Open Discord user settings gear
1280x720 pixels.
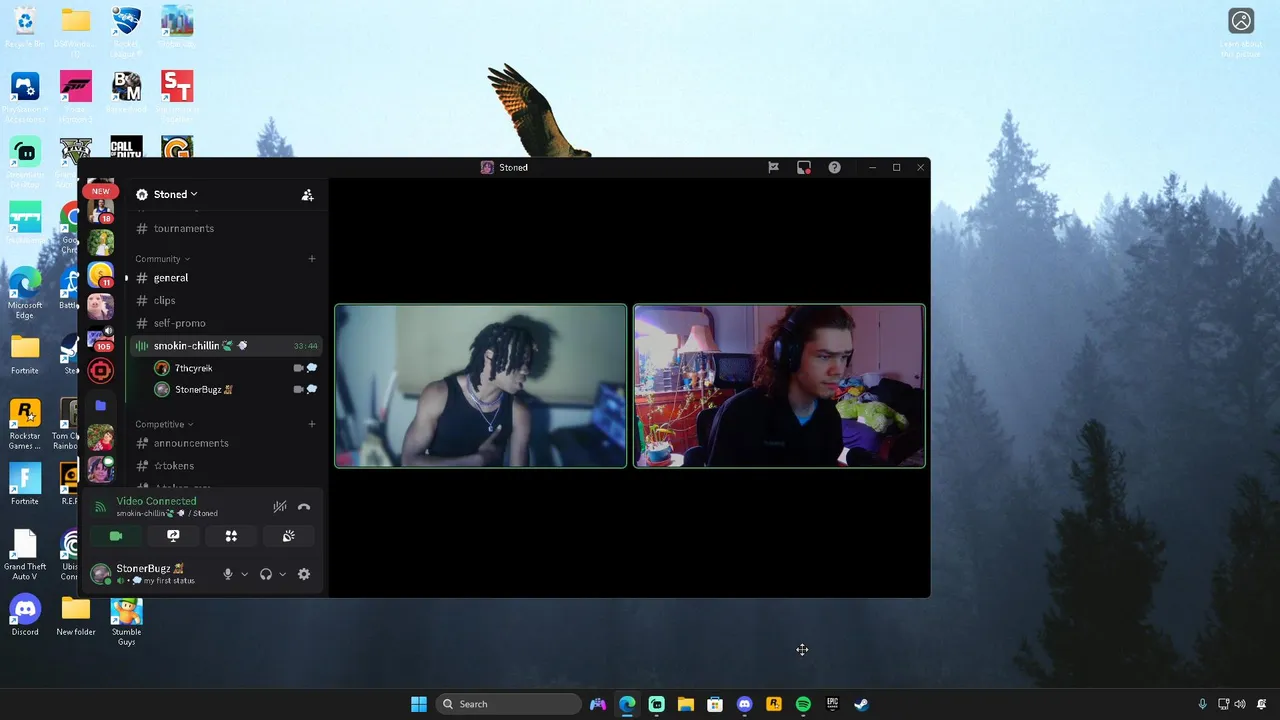point(304,574)
